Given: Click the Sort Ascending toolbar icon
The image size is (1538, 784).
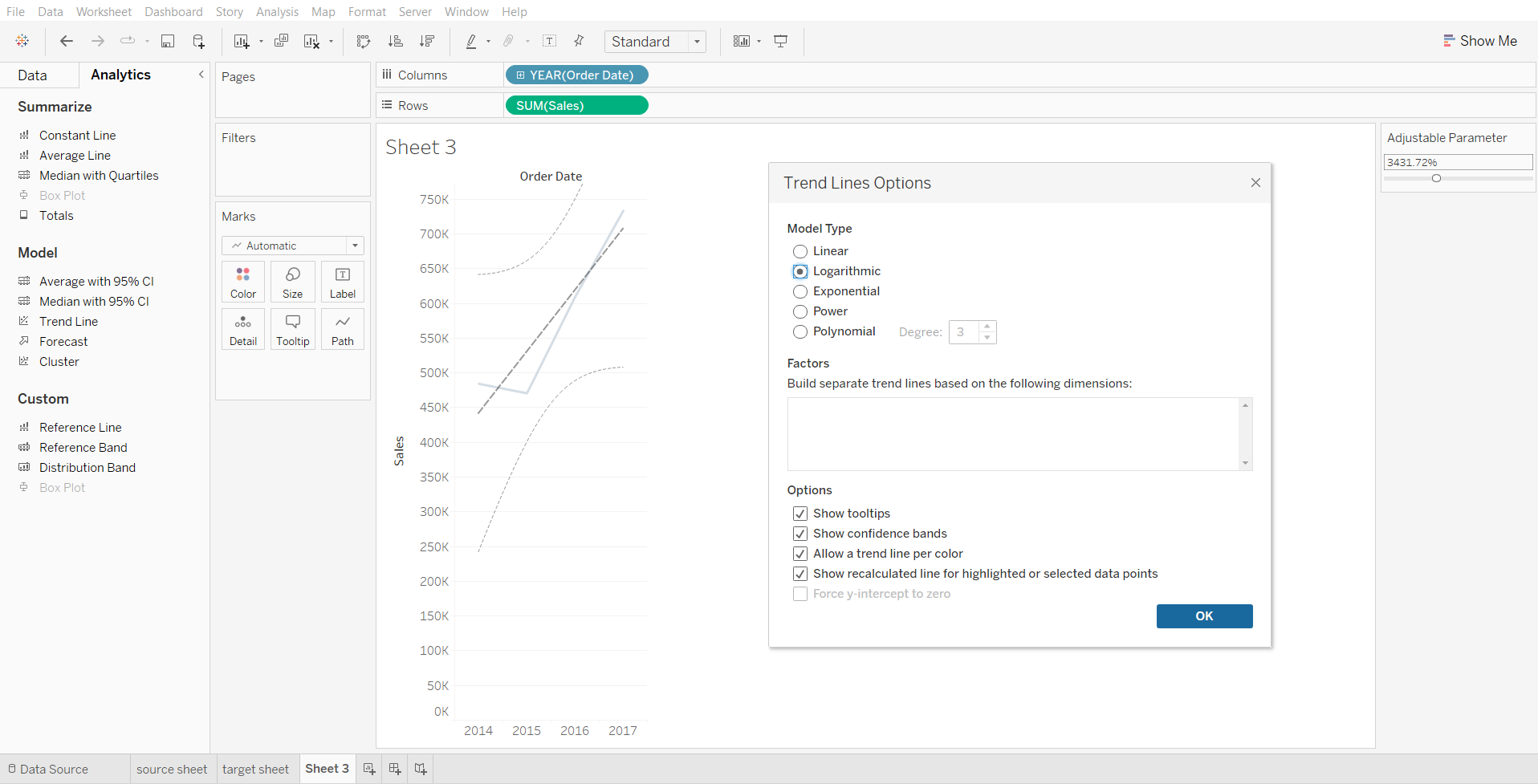Looking at the screenshot, I should 395,42.
